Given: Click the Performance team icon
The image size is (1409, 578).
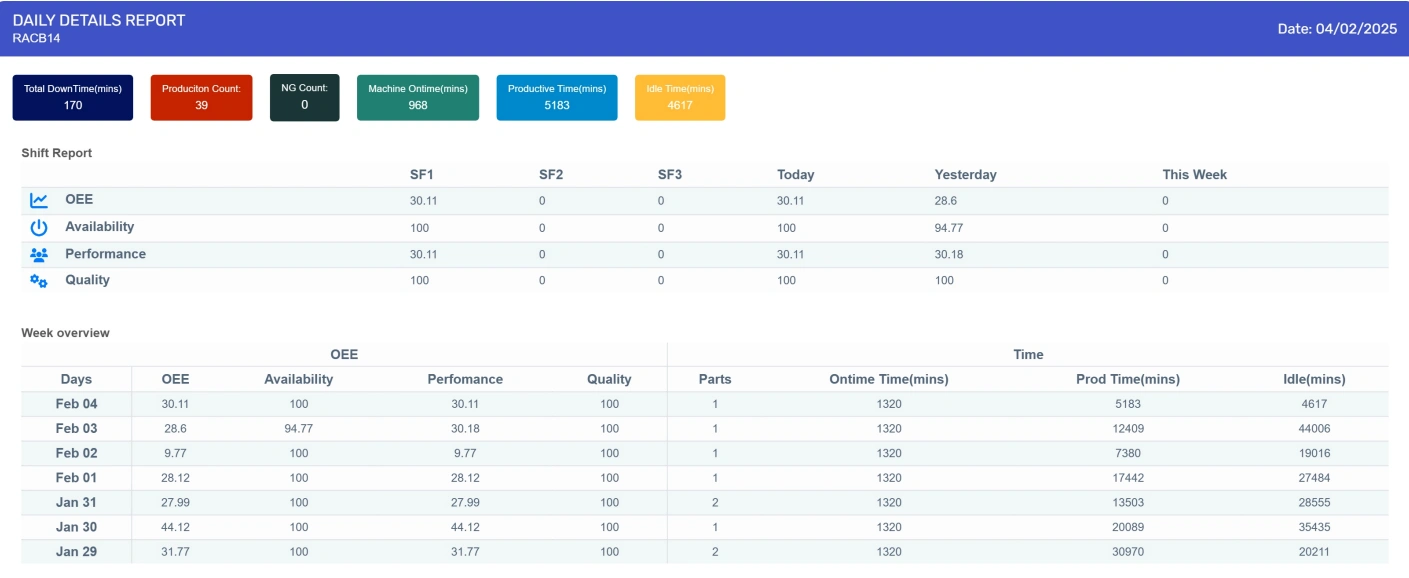Looking at the screenshot, I should [38, 254].
